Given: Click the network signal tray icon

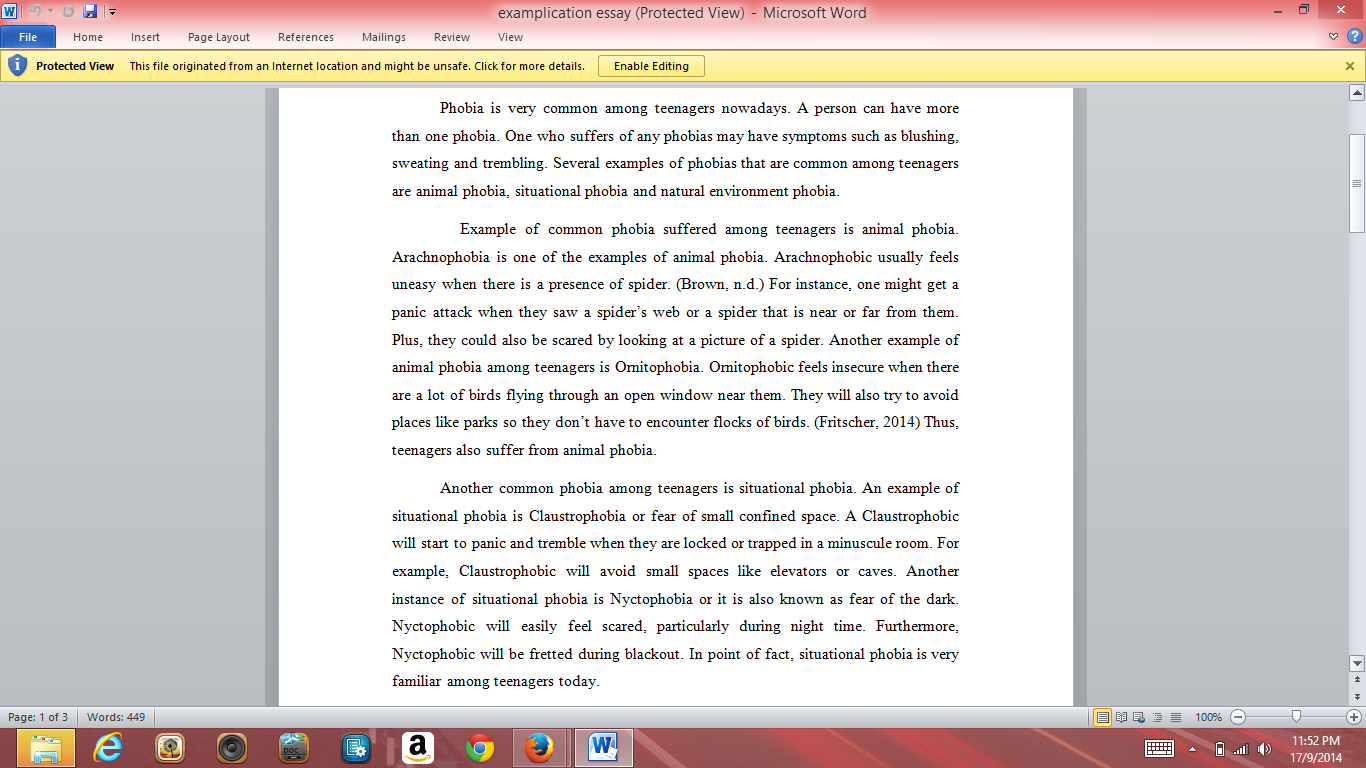Looking at the screenshot, I should 1241,748.
